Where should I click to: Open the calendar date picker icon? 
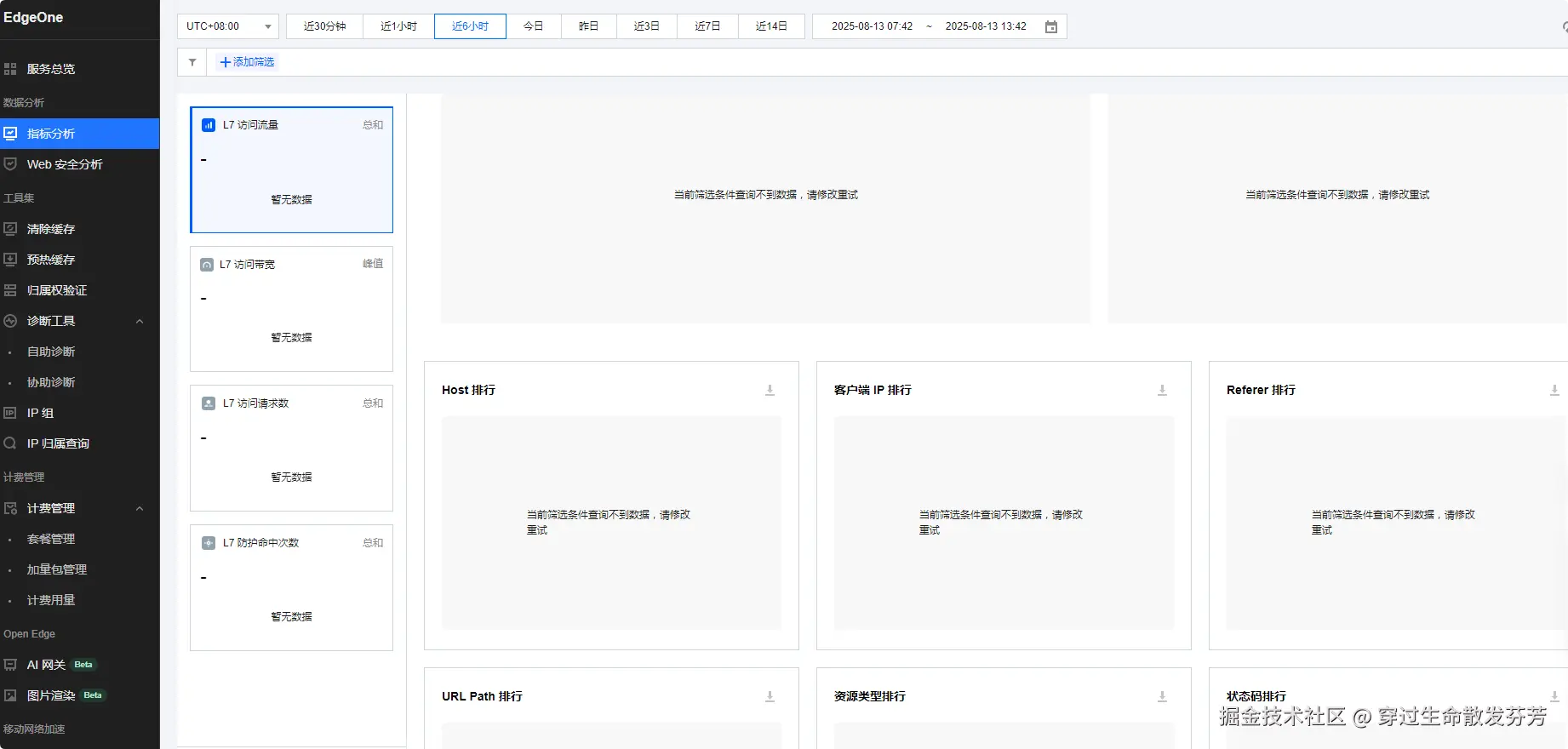pyautogui.click(x=1051, y=26)
